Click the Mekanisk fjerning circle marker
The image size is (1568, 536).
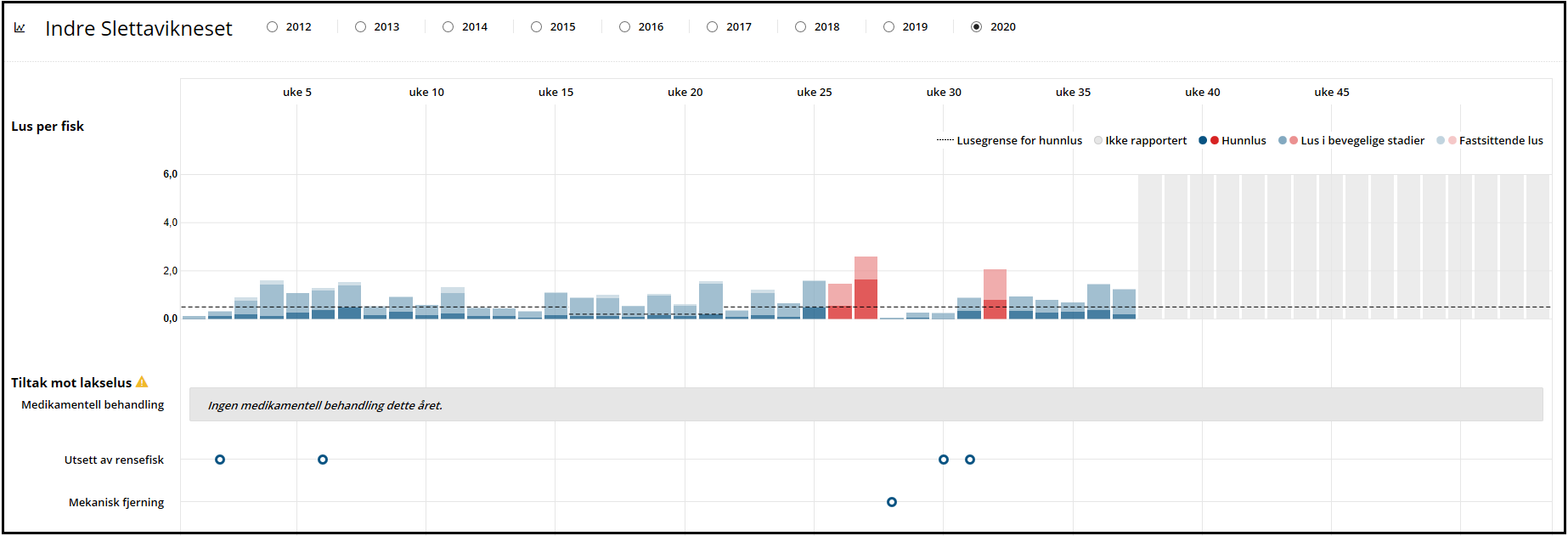(x=891, y=502)
